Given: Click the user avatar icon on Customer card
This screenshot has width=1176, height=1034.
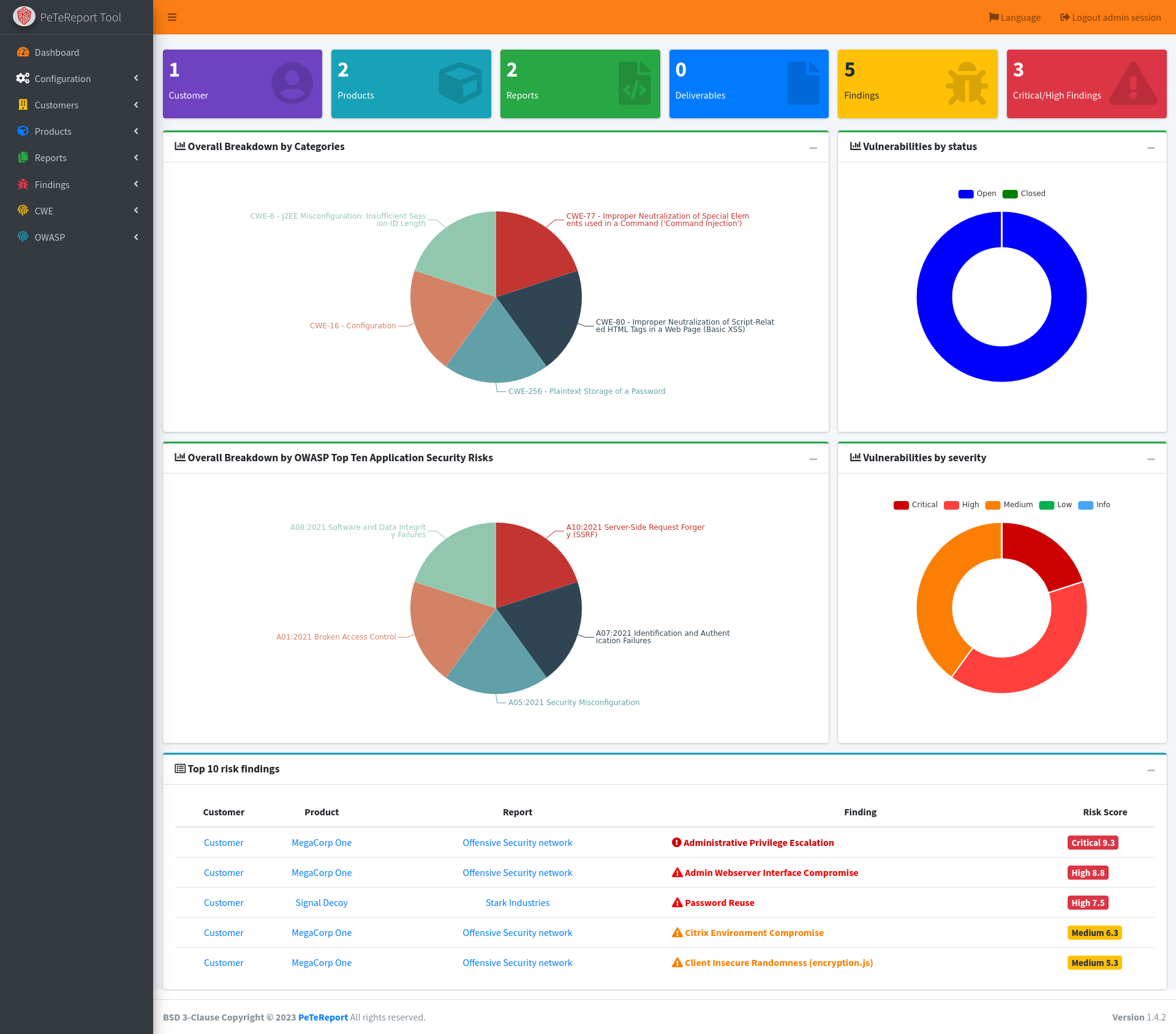Looking at the screenshot, I should 292,83.
